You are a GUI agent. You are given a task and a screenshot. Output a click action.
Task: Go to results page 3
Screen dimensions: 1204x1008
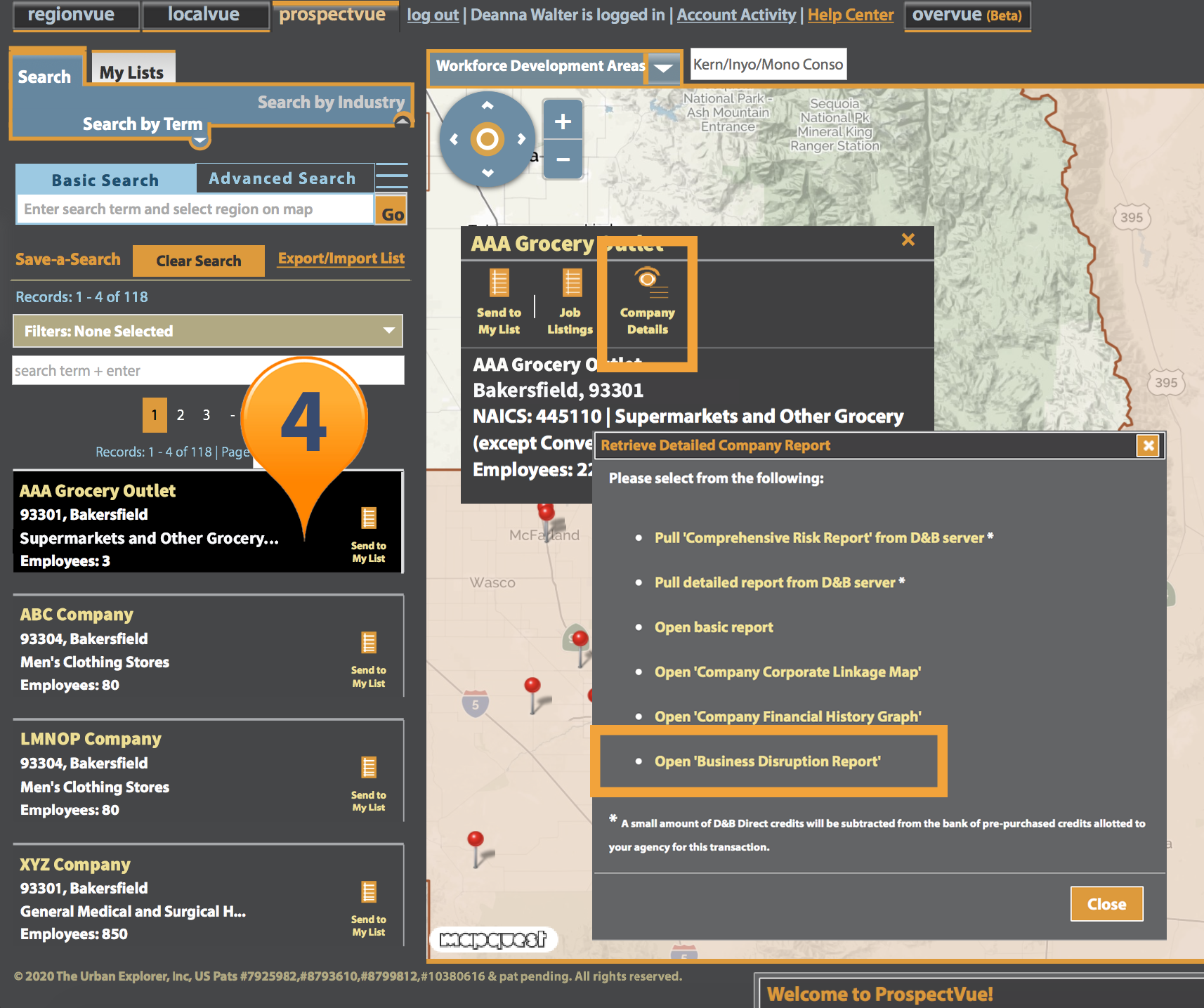(207, 415)
